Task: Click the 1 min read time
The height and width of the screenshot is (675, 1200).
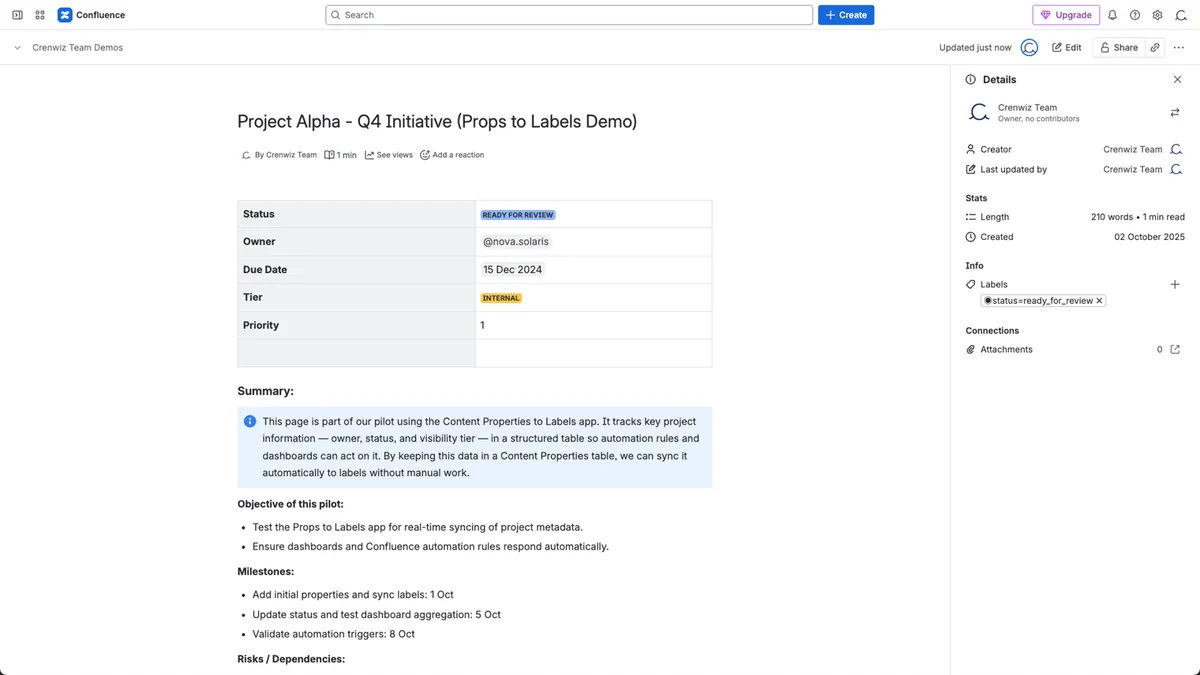Action: (340, 155)
